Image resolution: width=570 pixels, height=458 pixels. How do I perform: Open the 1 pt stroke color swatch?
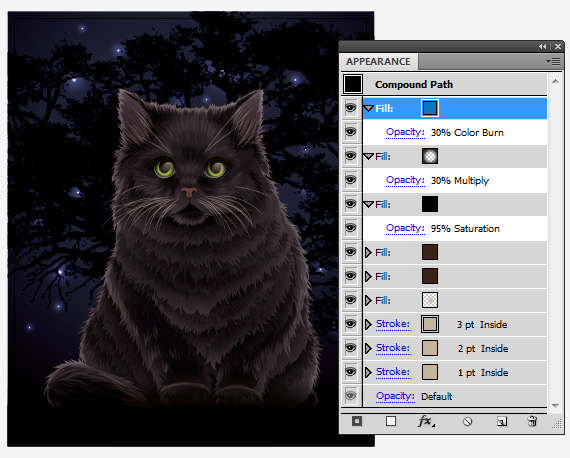click(x=430, y=372)
